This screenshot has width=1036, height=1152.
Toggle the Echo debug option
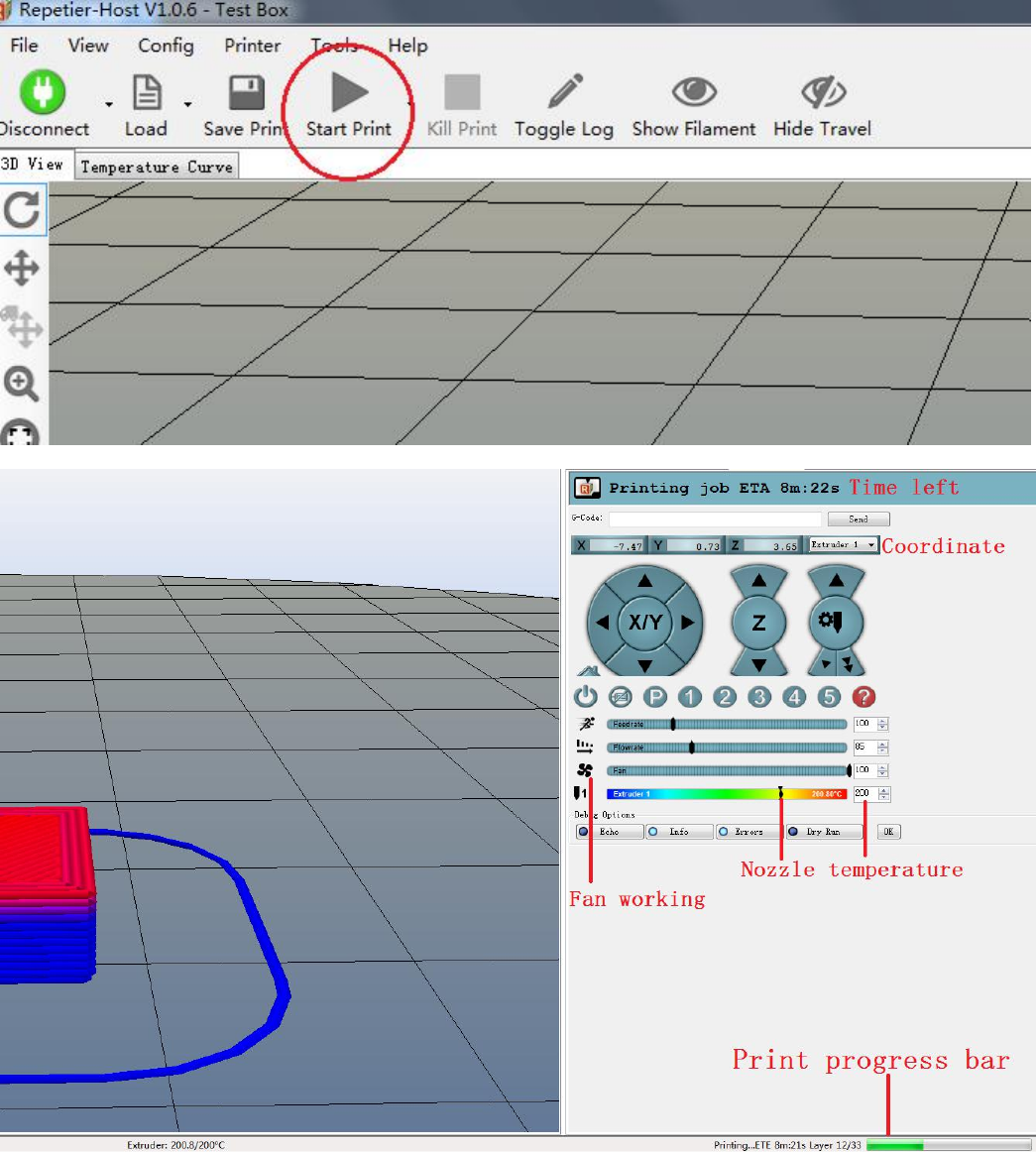point(609,832)
